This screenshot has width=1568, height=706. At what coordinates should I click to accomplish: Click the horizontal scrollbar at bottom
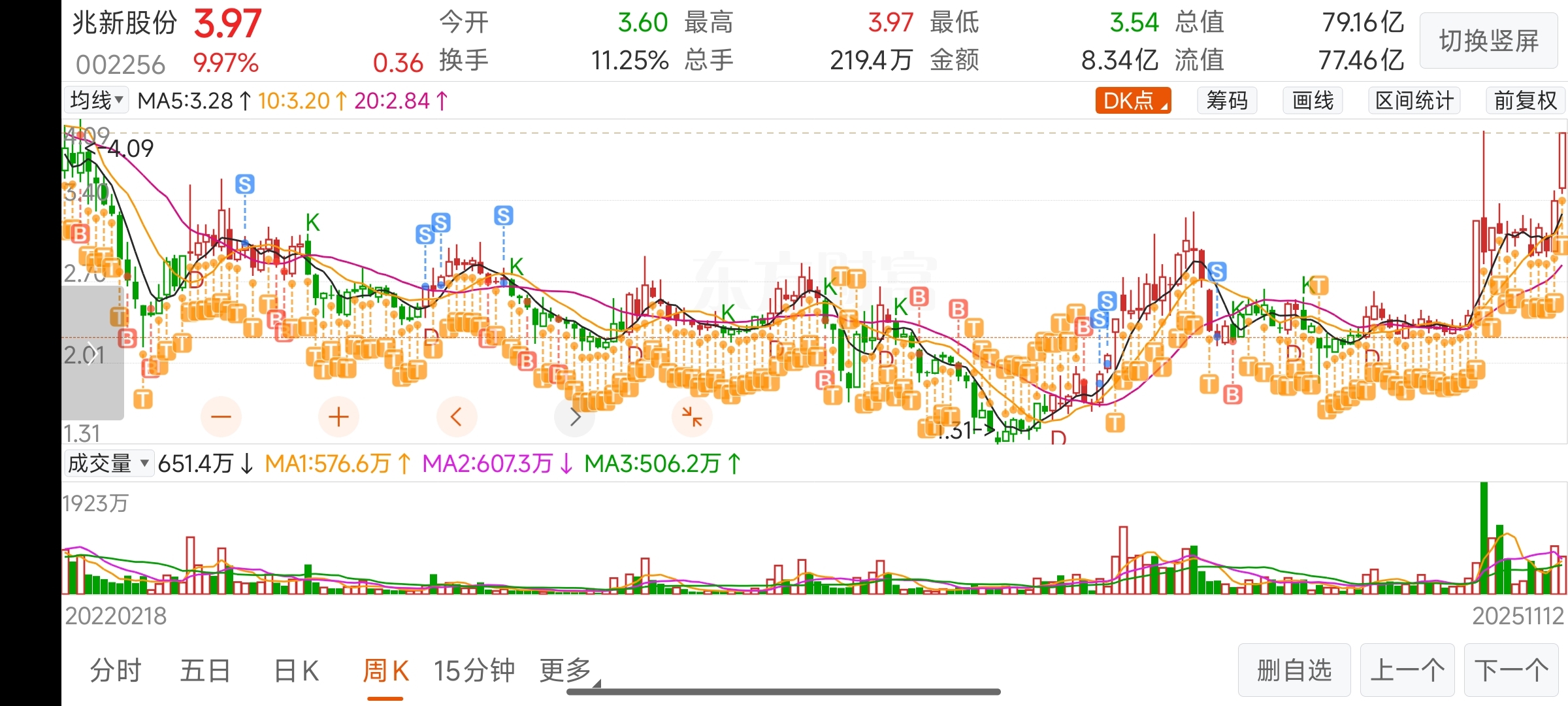click(783, 692)
